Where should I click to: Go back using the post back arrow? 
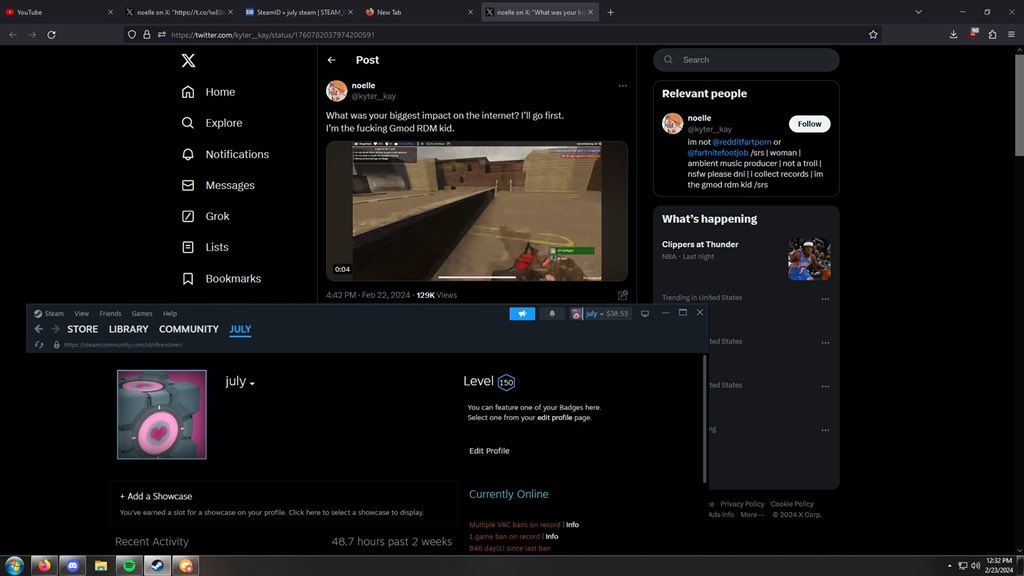click(x=332, y=60)
